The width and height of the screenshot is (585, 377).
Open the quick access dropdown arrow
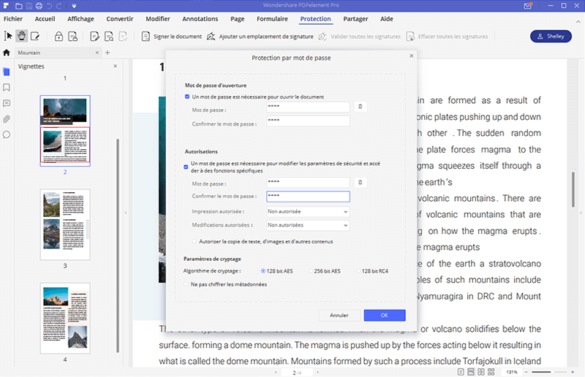coord(74,6)
